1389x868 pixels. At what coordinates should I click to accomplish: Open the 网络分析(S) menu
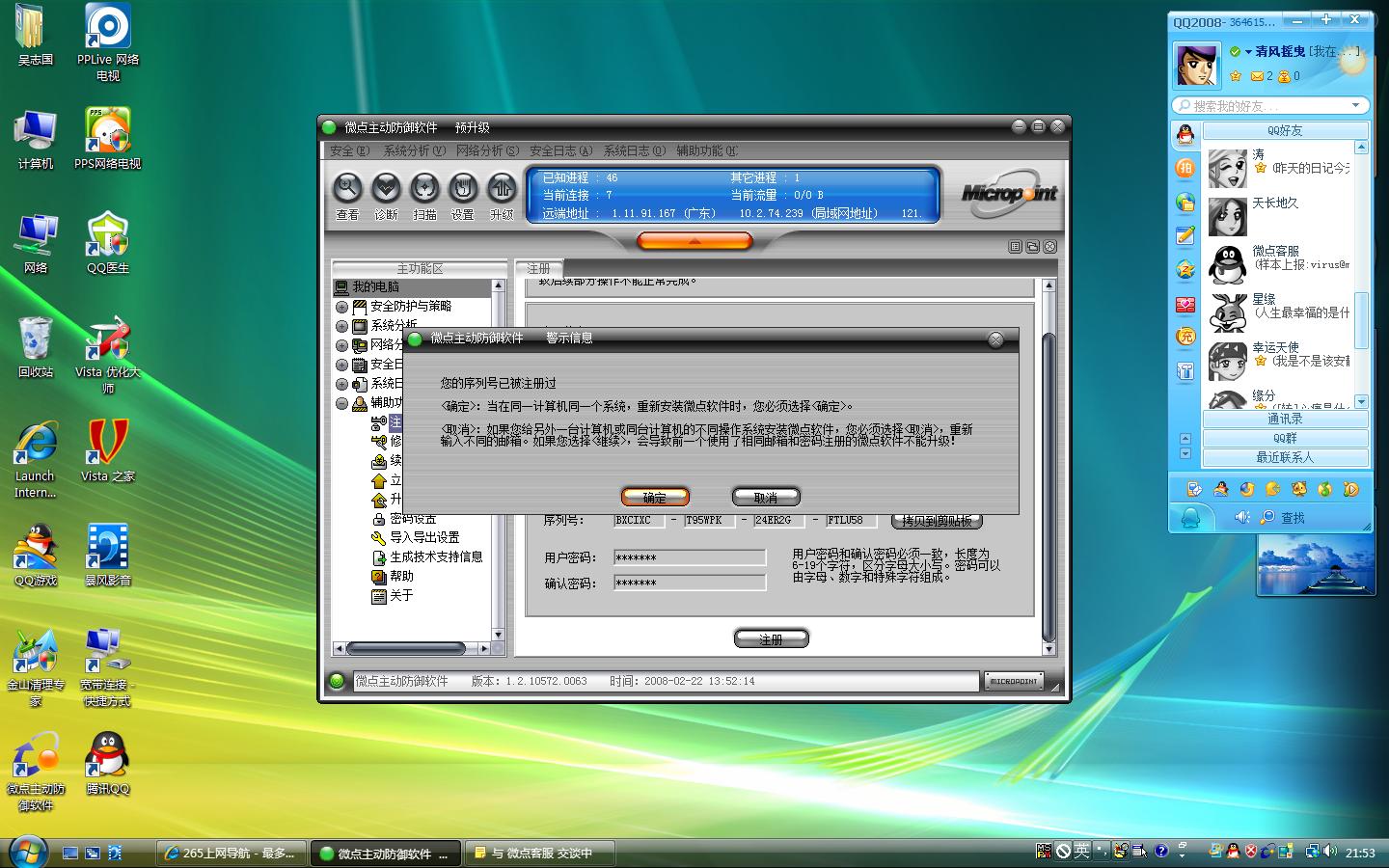[487, 150]
